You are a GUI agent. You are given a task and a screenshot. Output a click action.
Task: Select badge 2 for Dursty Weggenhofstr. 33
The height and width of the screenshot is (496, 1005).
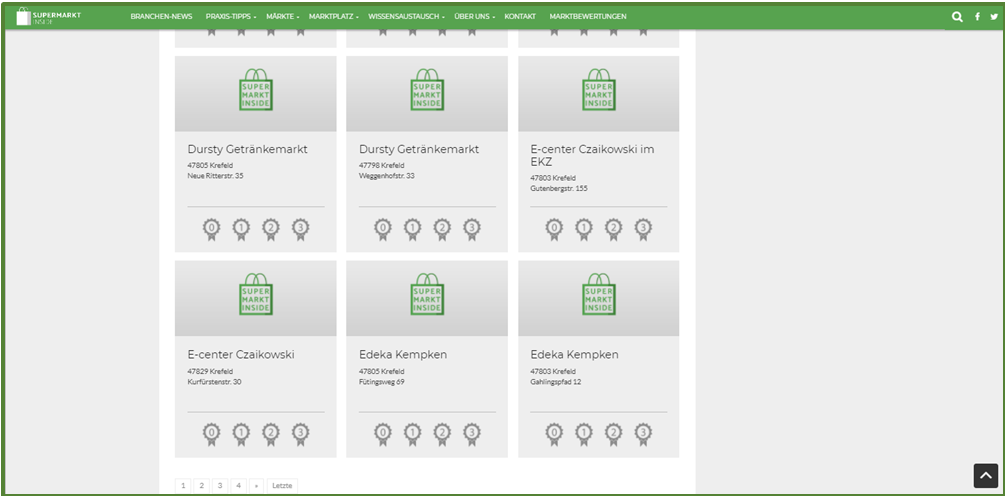coord(442,229)
